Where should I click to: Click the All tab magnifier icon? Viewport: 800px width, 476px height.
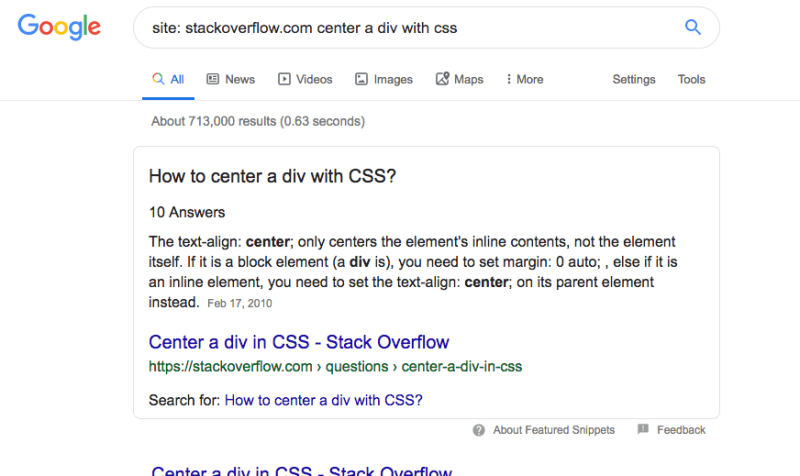tap(158, 79)
